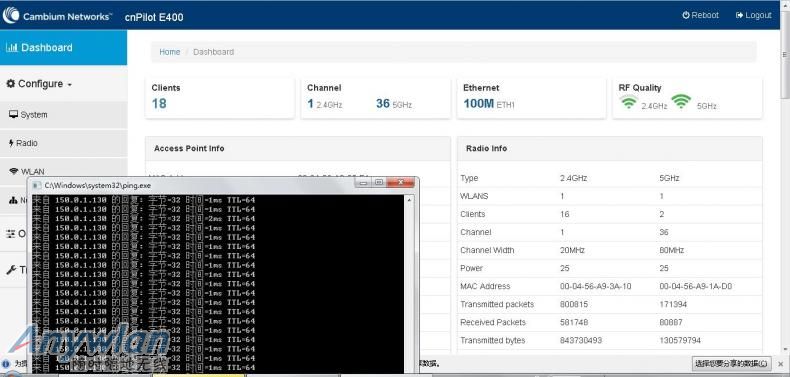Maximize the ping.exe window
Screen dimensions: 790x377
[x=379, y=182]
